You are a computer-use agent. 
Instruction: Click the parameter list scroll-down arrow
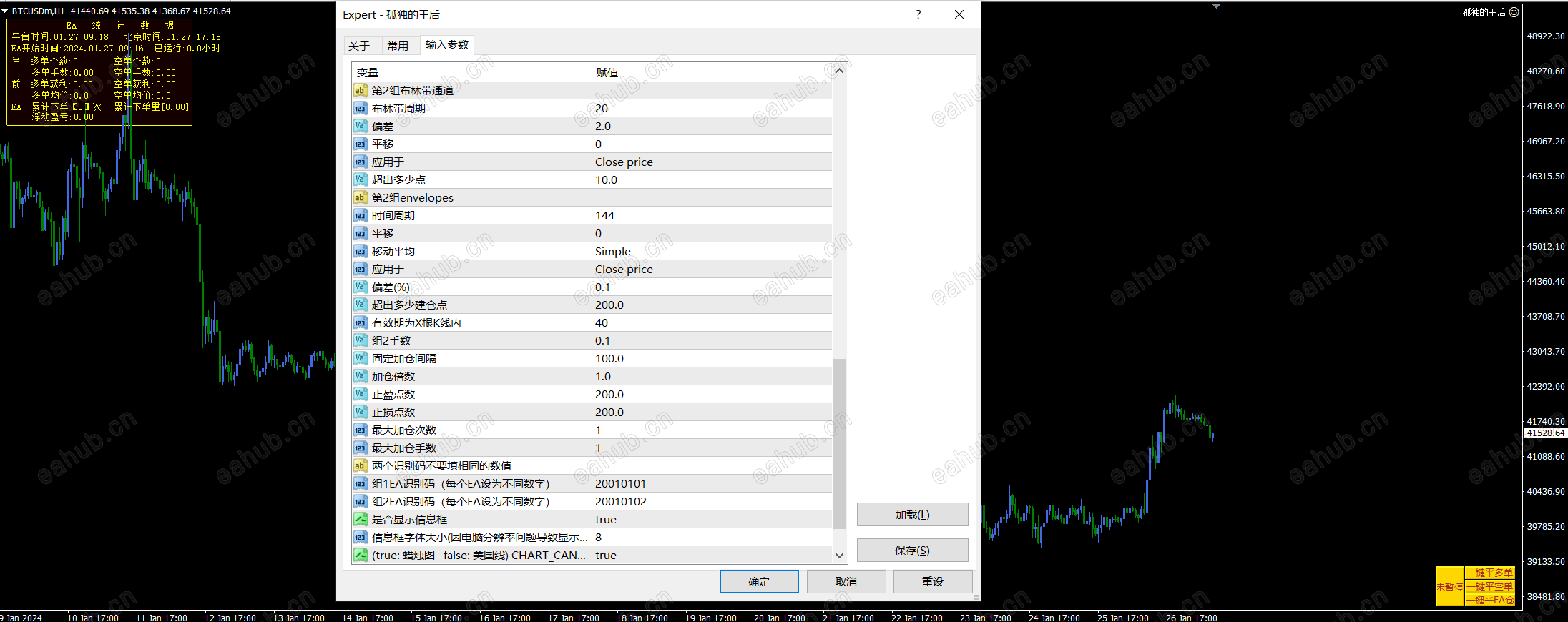840,556
